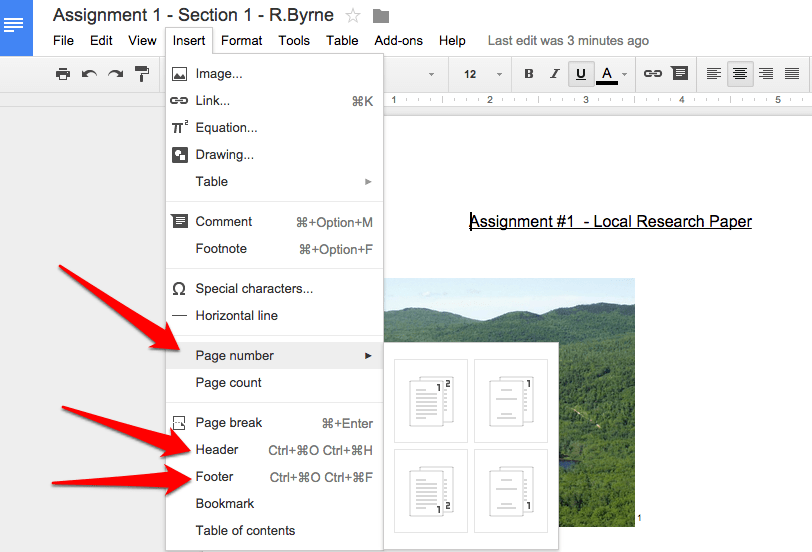Toggle underline formatting
This screenshot has height=552, width=812.
(x=581, y=74)
